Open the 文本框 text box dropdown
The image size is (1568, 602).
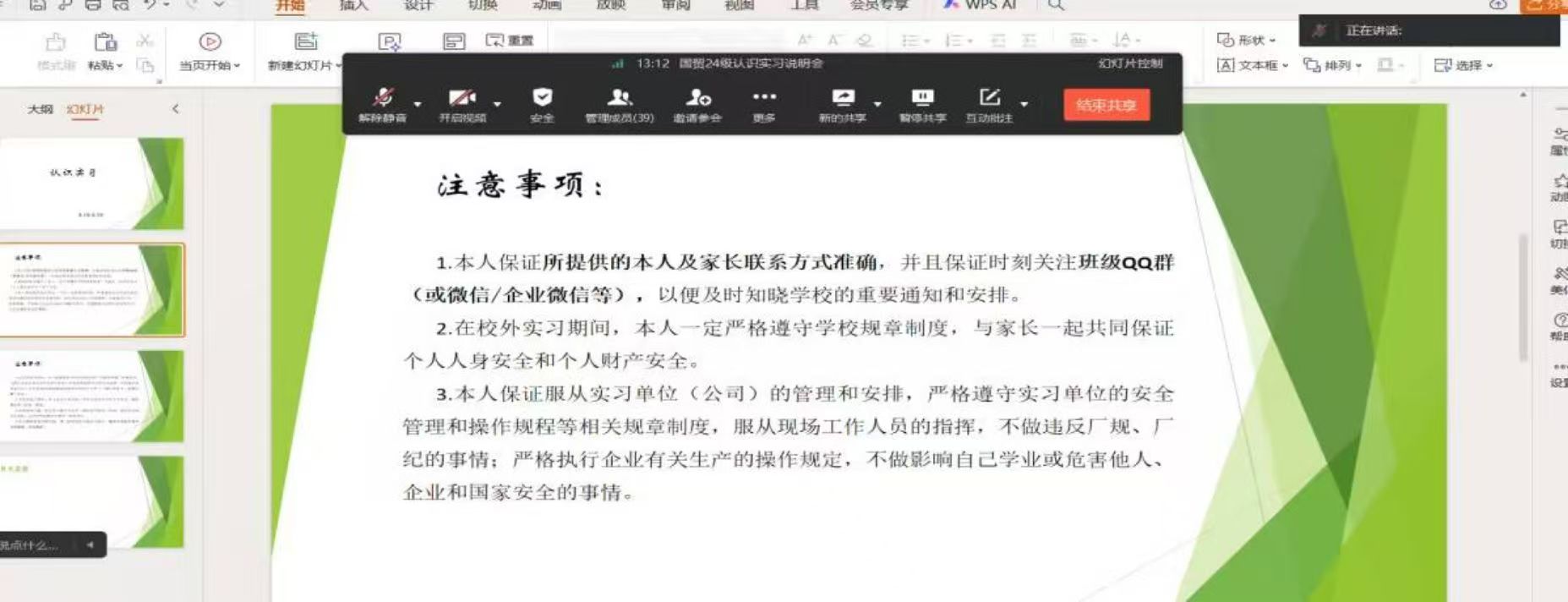click(x=1253, y=65)
